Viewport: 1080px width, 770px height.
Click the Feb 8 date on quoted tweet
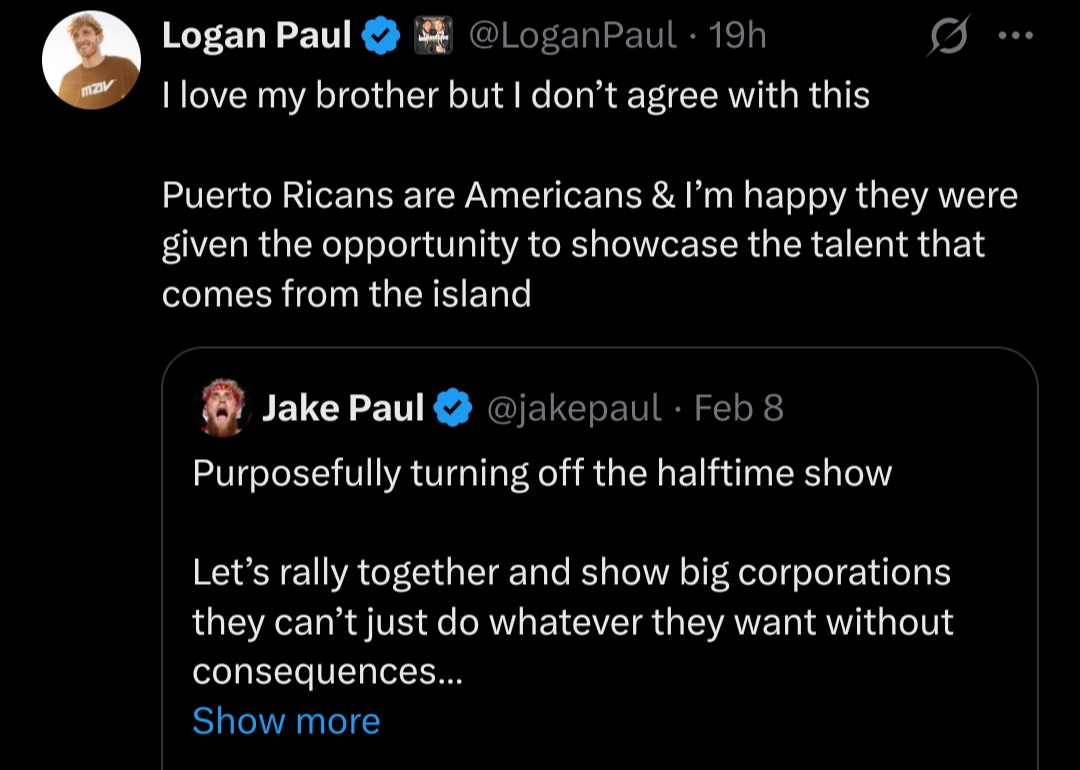pos(739,408)
